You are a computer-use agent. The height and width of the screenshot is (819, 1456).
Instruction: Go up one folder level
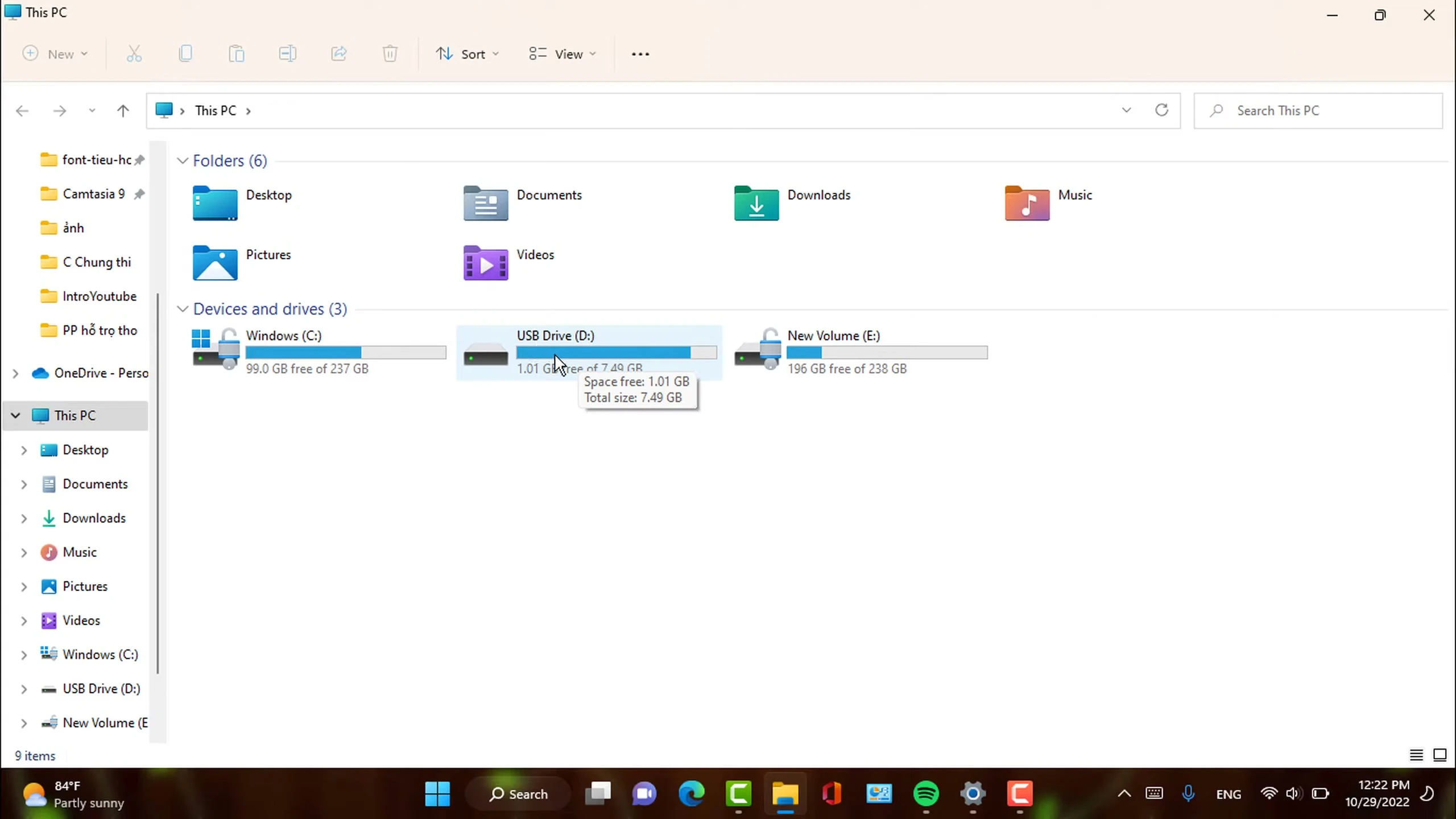pyautogui.click(x=123, y=111)
